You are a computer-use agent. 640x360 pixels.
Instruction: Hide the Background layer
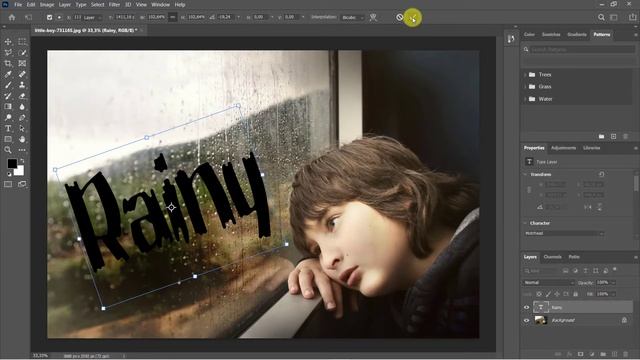(527, 320)
